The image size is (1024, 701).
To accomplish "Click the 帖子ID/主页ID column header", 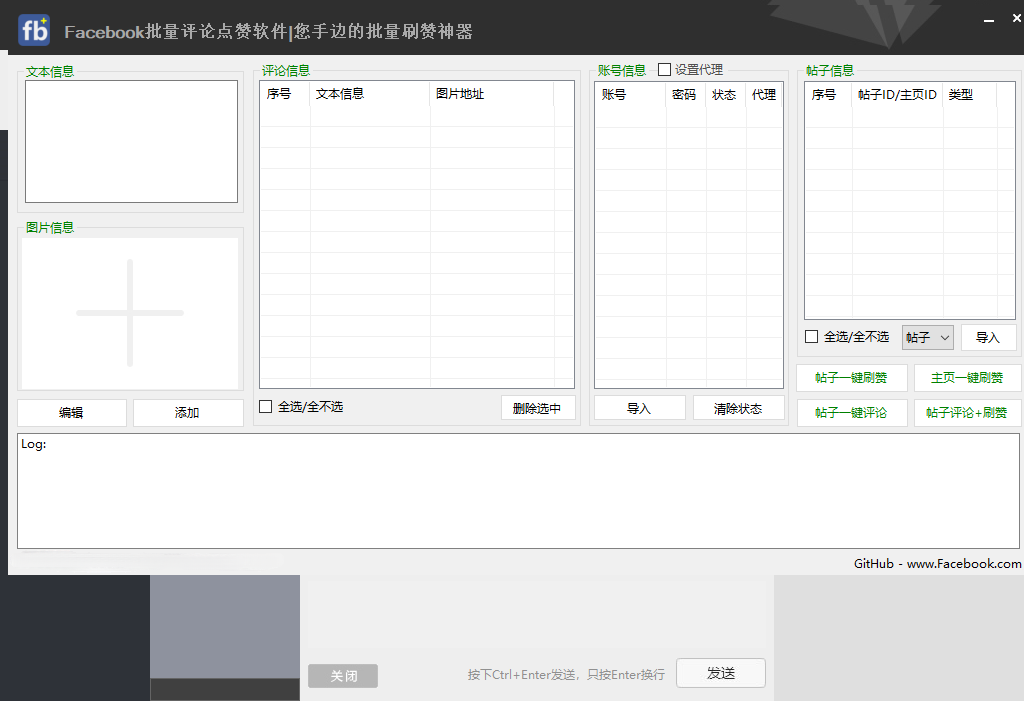I will [x=897, y=95].
